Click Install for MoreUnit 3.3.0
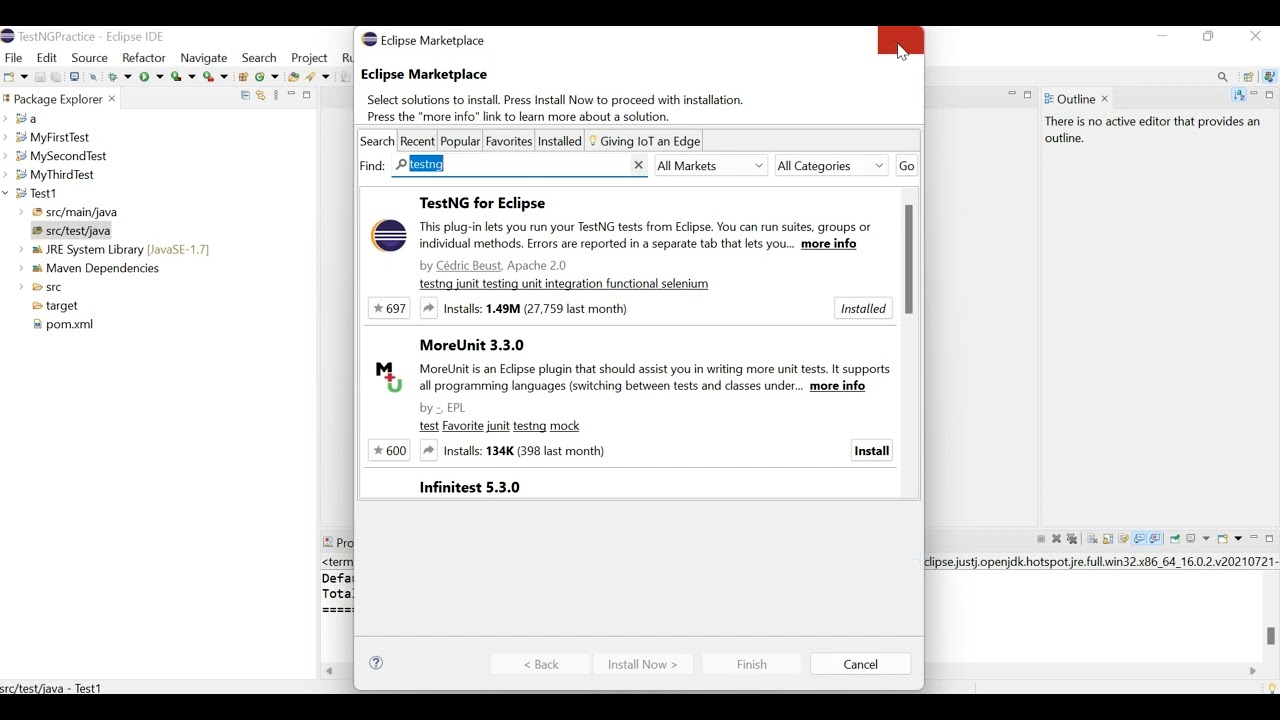Screen dimensions: 1280x720 click(871, 450)
